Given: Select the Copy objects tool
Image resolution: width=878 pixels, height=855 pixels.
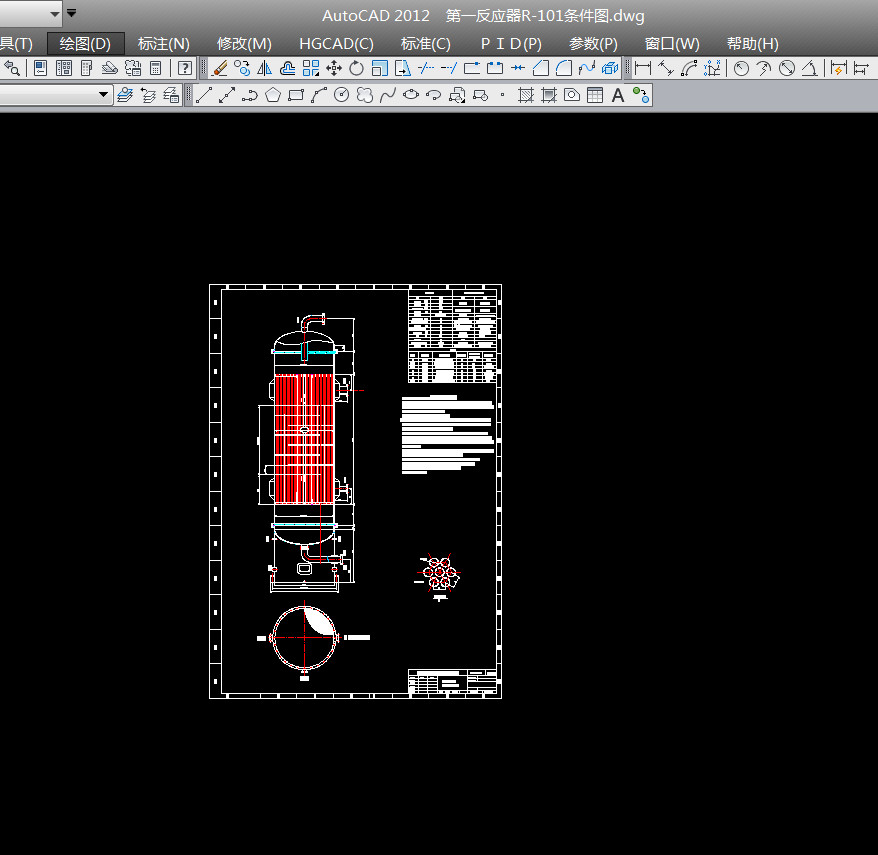Looking at the screenshot, I should click(242, 68).
